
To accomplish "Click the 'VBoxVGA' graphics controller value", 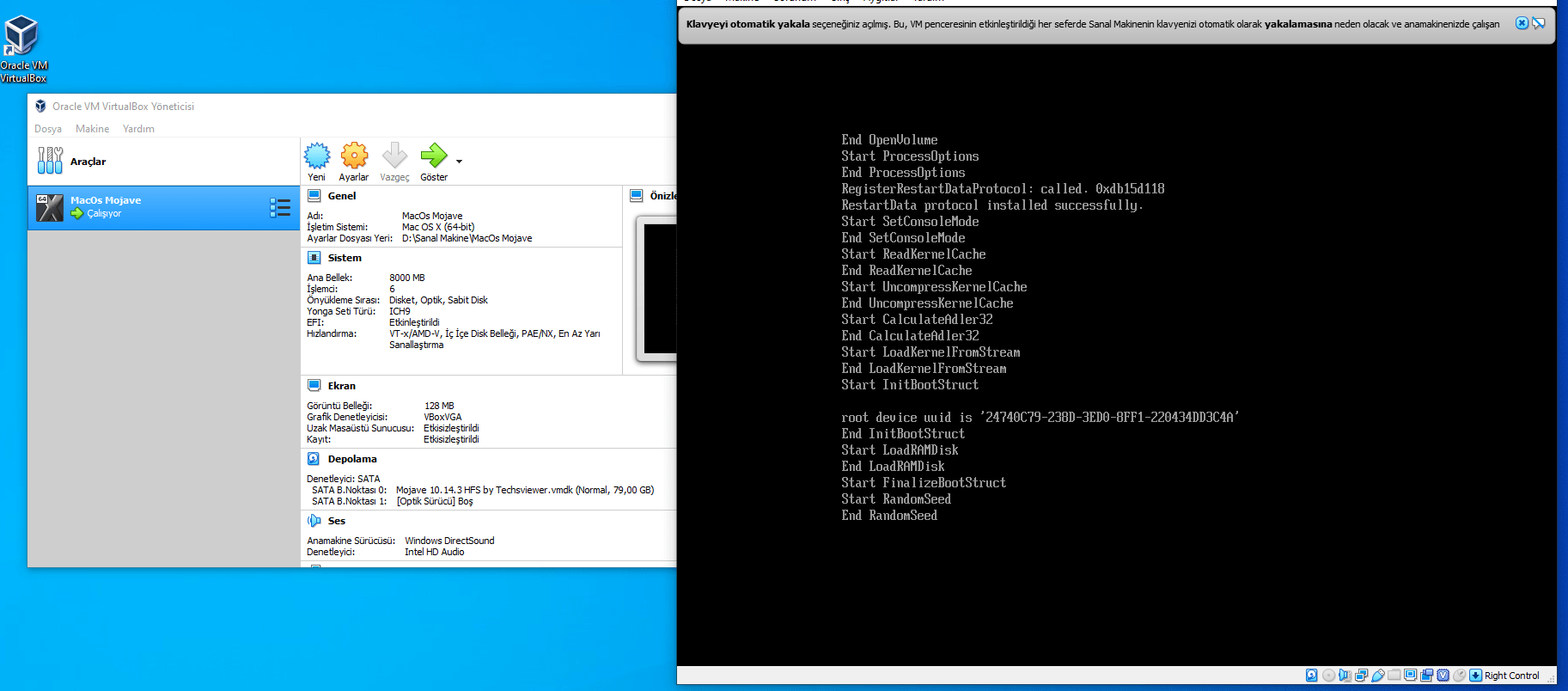I will pos(442,417).
